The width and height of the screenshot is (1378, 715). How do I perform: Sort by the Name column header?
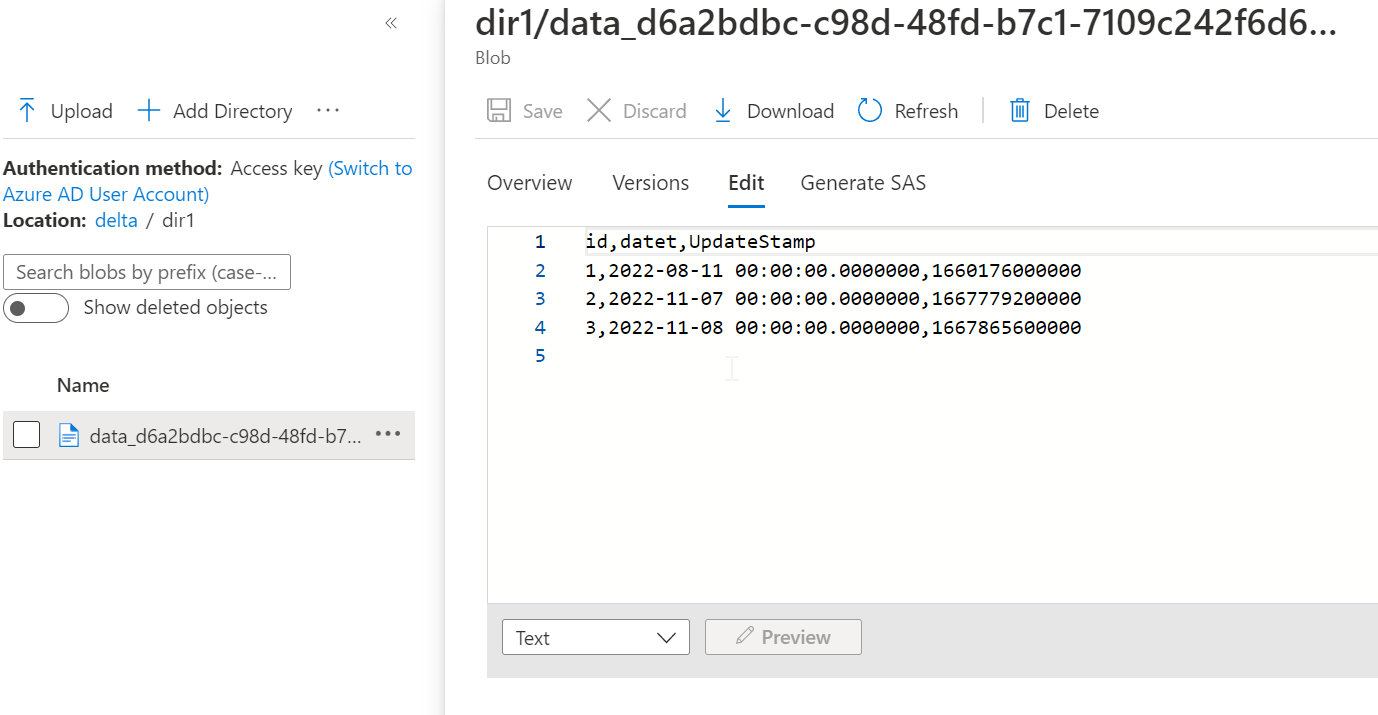[83, 385]
